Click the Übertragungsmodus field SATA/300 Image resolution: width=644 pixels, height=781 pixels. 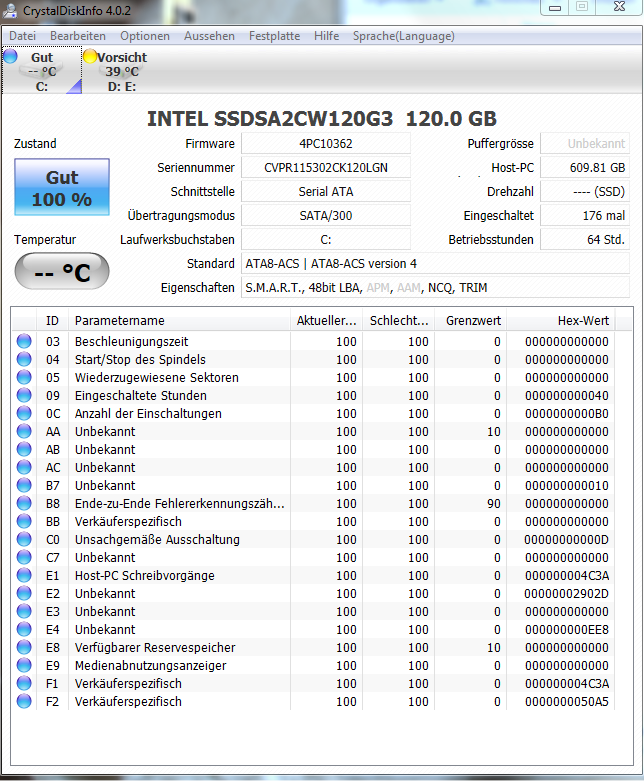(x=326, y=215)
